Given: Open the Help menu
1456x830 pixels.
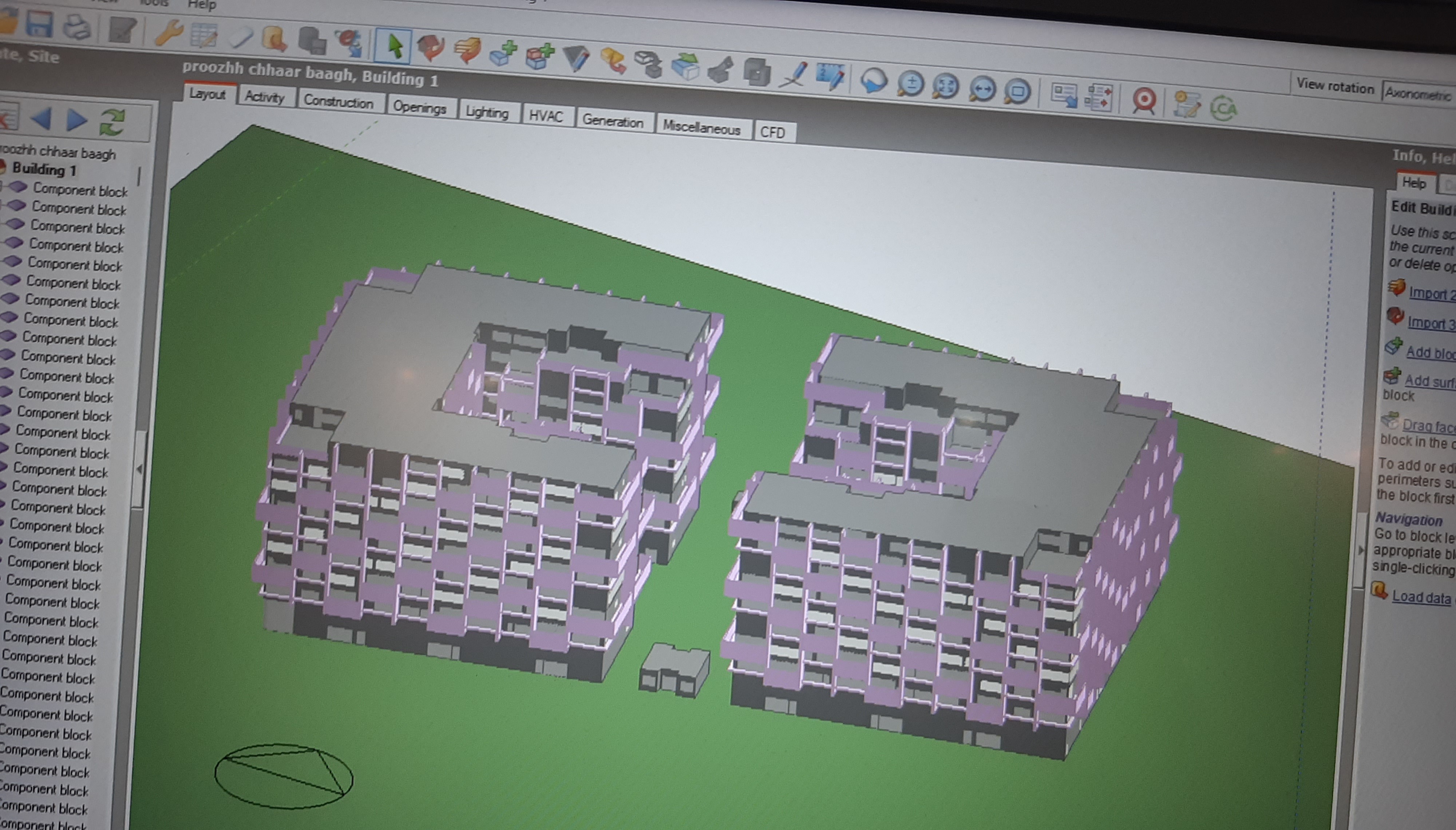Looking at the screenshot, I should (202, 5).
